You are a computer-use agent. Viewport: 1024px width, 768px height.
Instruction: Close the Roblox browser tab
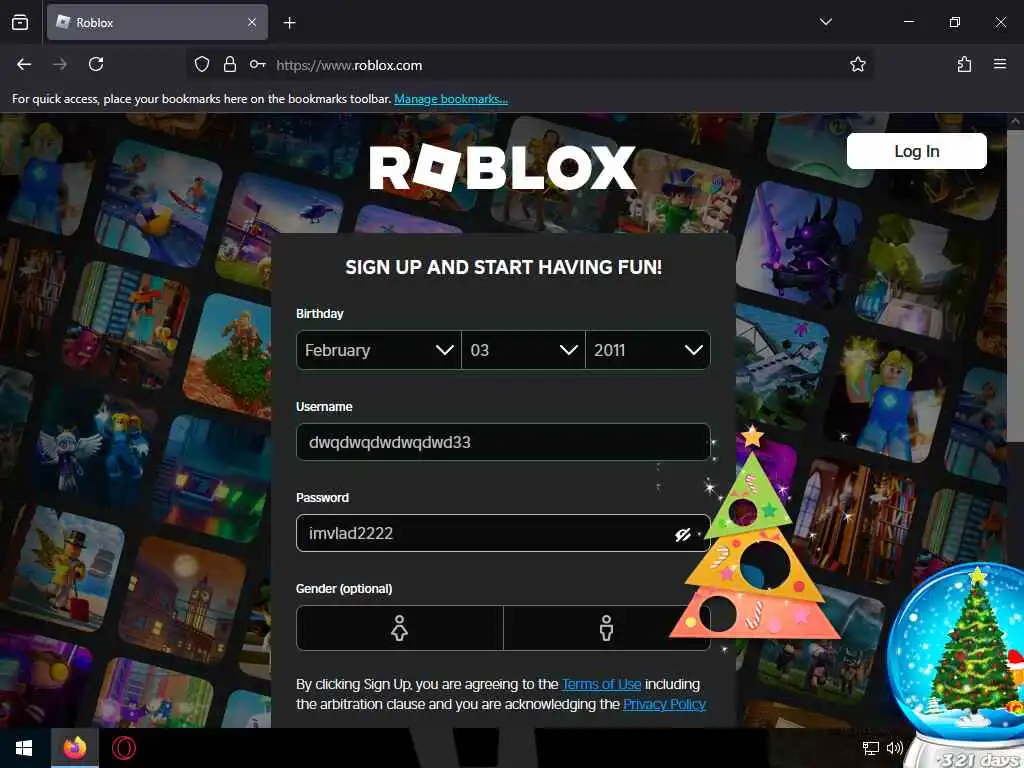pyautogui.click(x=252, y=22)
